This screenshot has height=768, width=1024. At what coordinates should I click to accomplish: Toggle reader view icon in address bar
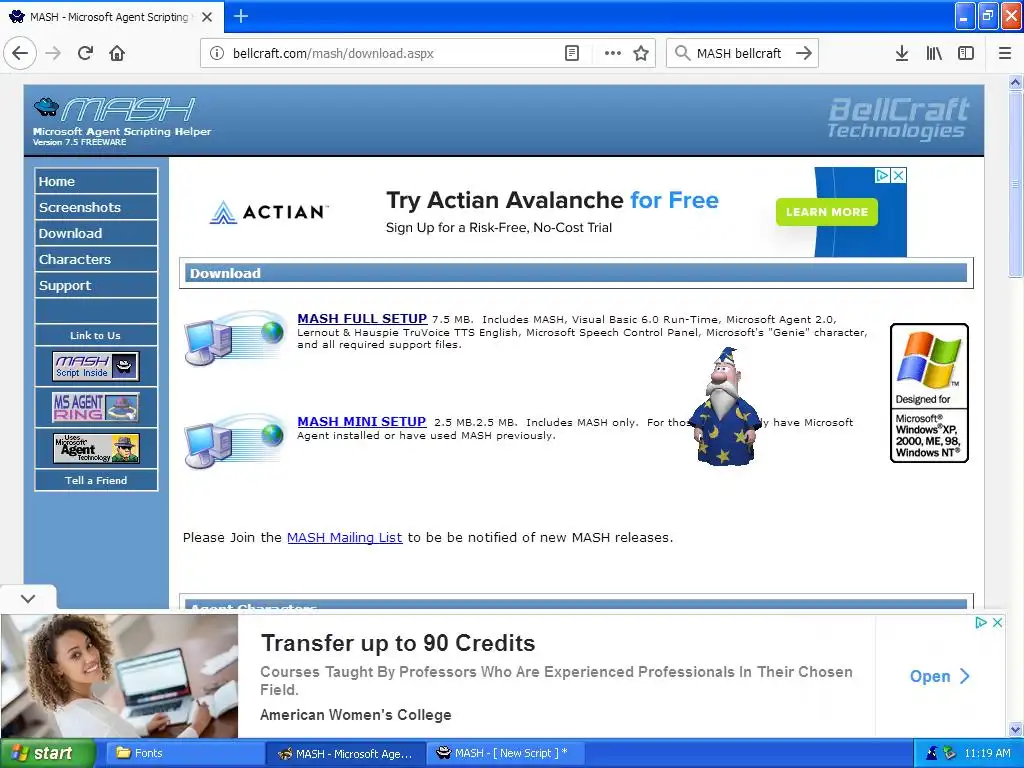pyautogui.click(x=572, y=53)
